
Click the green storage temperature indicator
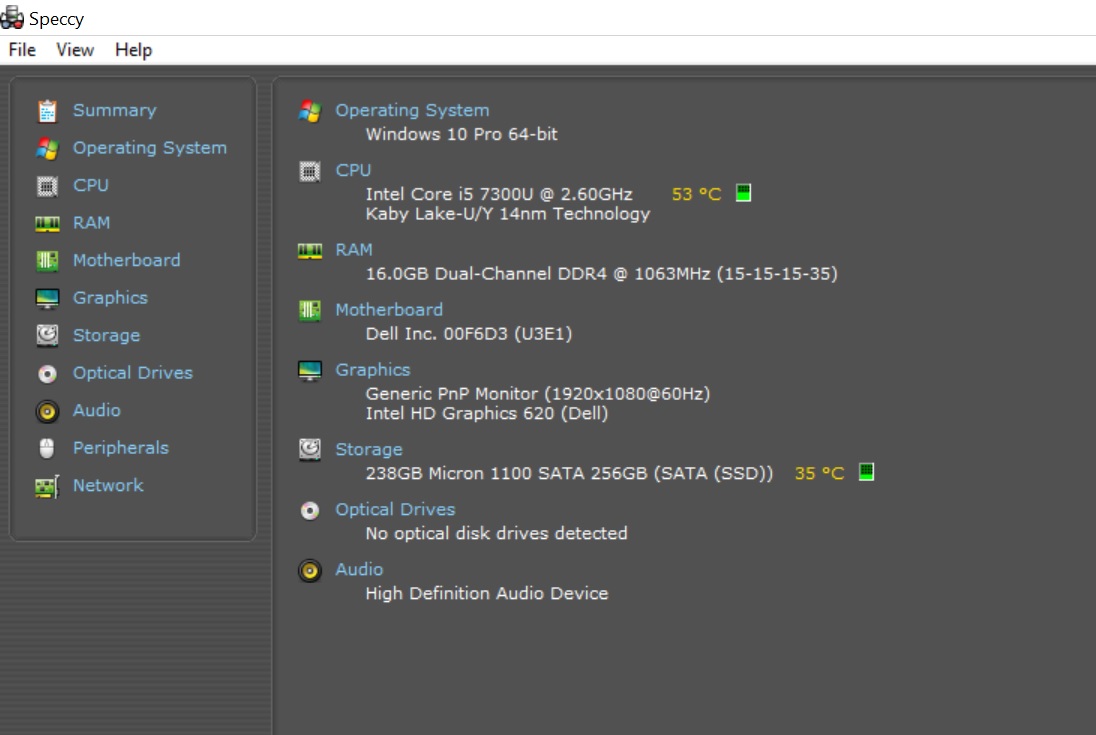point(867,472)
